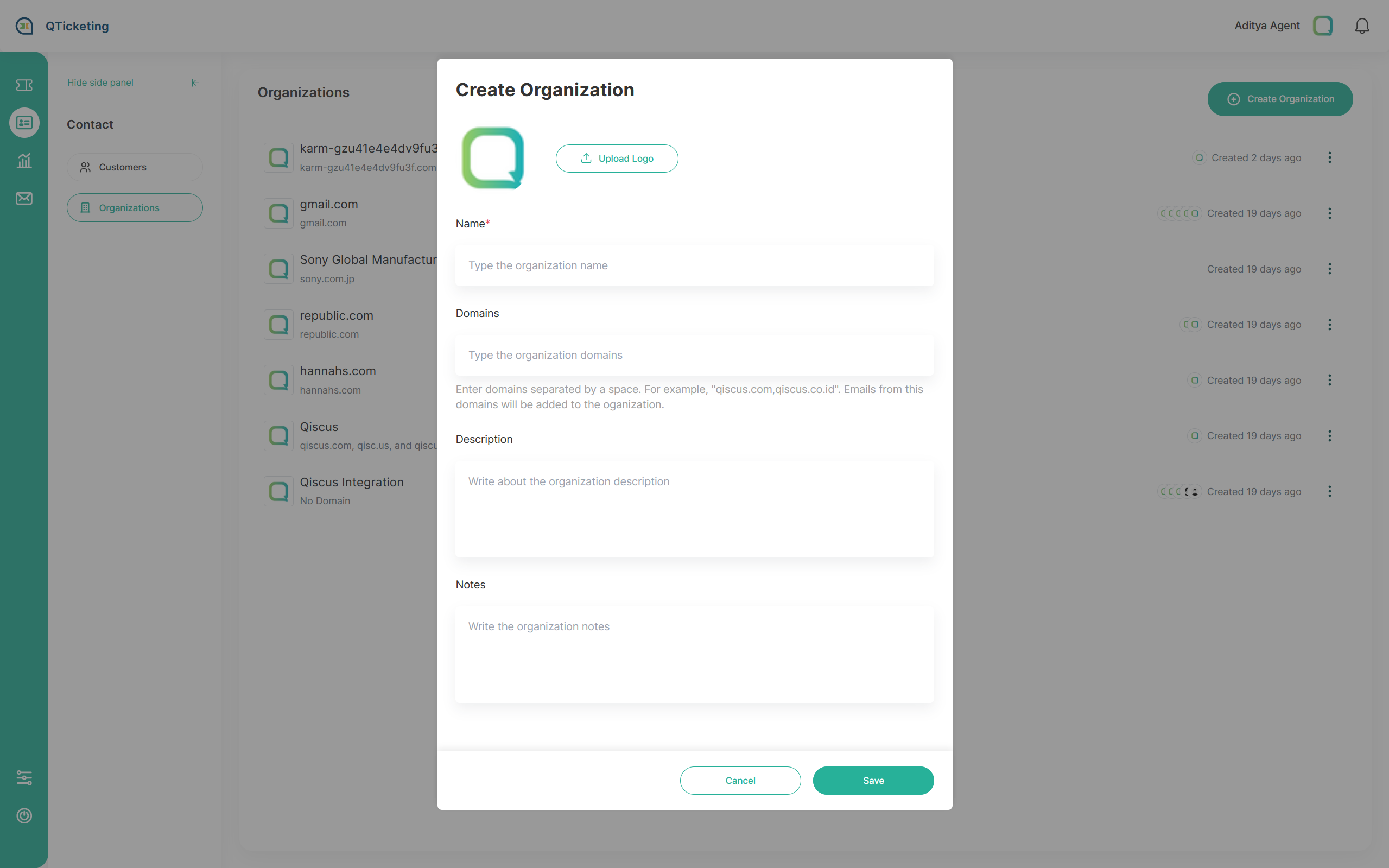1389x868 pixels.
Task: Collapse side panel arrow icon
Action: coord(195,83)
